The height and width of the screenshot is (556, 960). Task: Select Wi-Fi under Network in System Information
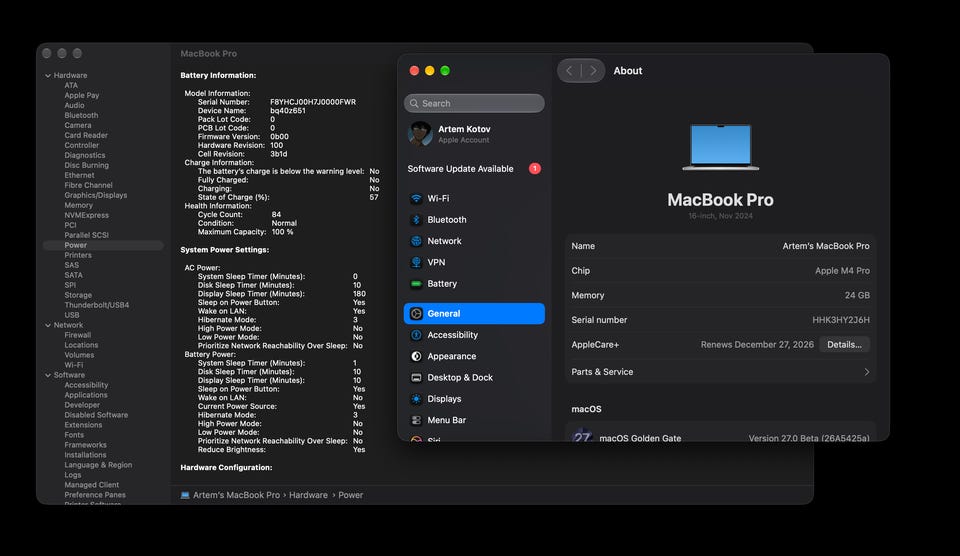(73, 365)
